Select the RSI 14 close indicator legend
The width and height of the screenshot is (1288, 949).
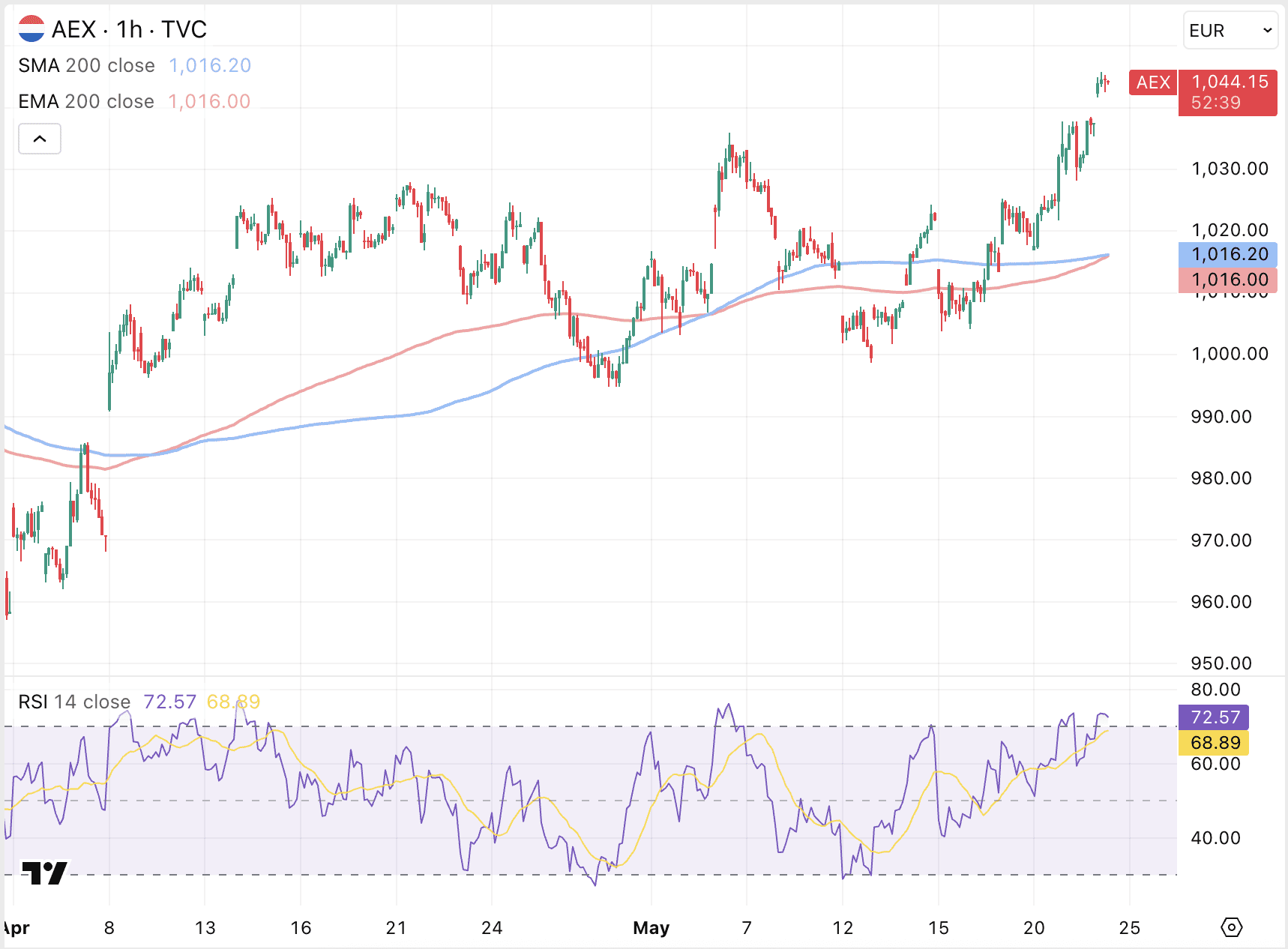74,702
